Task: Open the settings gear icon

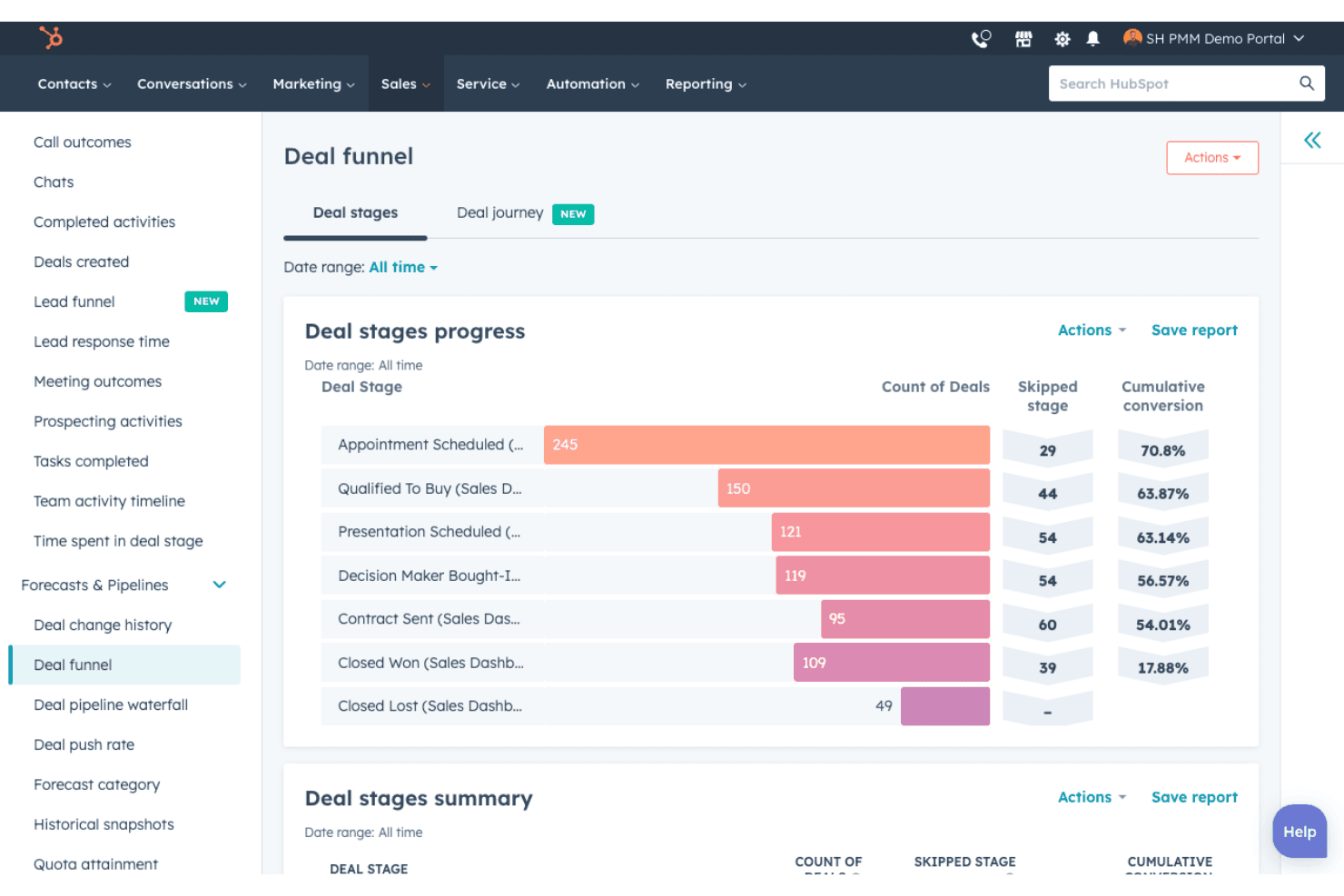Action: (x=1062, y=39)
